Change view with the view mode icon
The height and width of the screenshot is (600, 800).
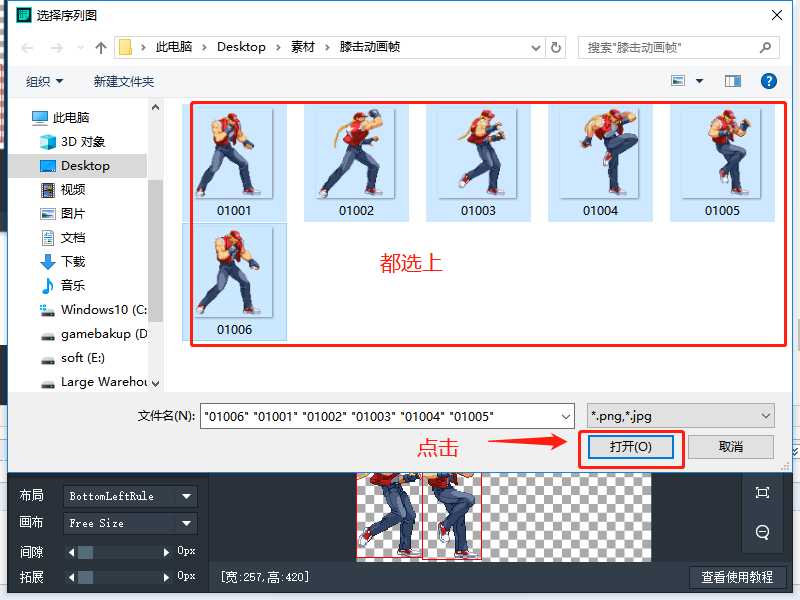point(678,81)
